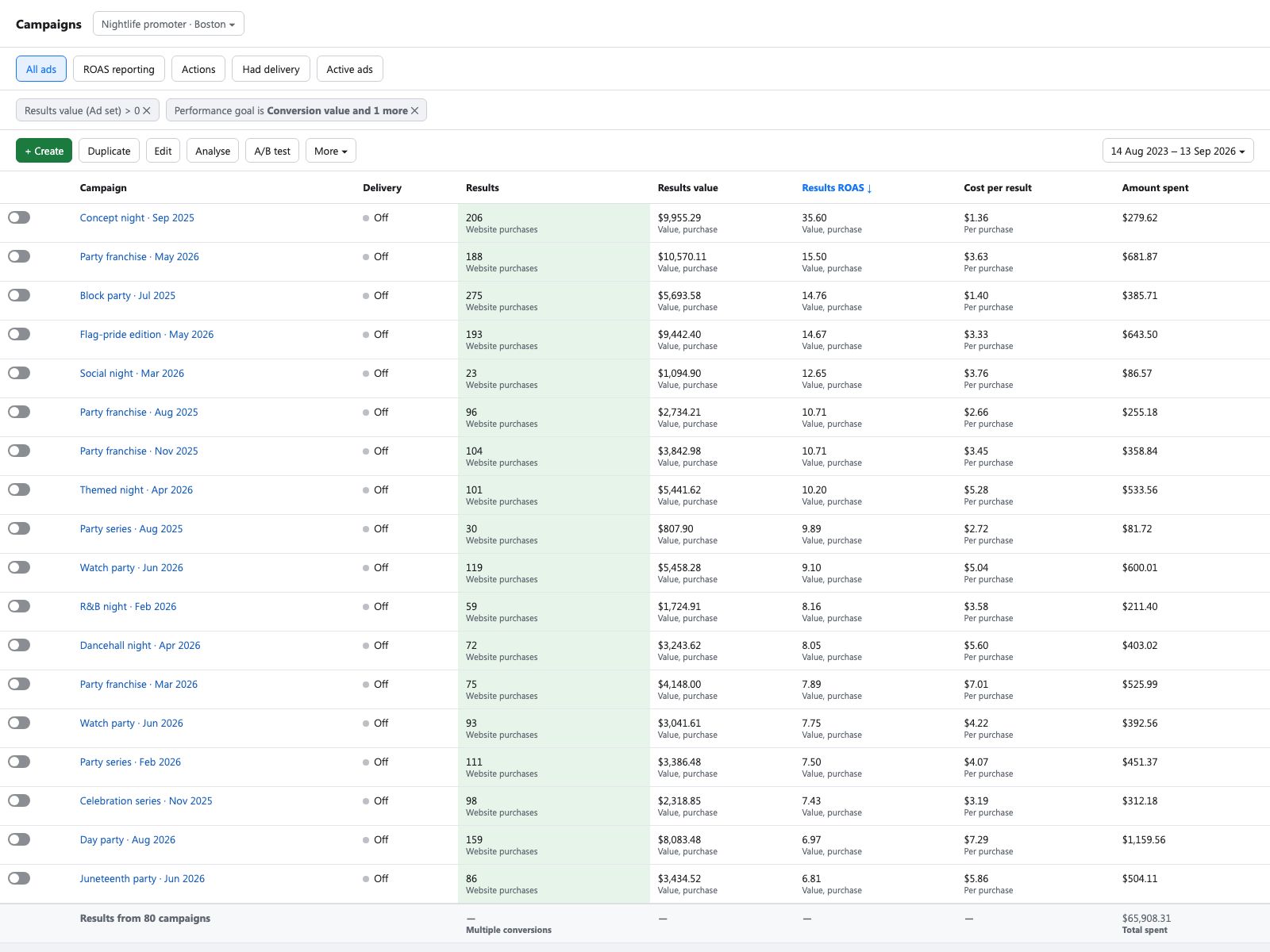This screenshot has height=952, width=1270.
Task: Click the Duplicate button
Action: (x=109, y=151)
